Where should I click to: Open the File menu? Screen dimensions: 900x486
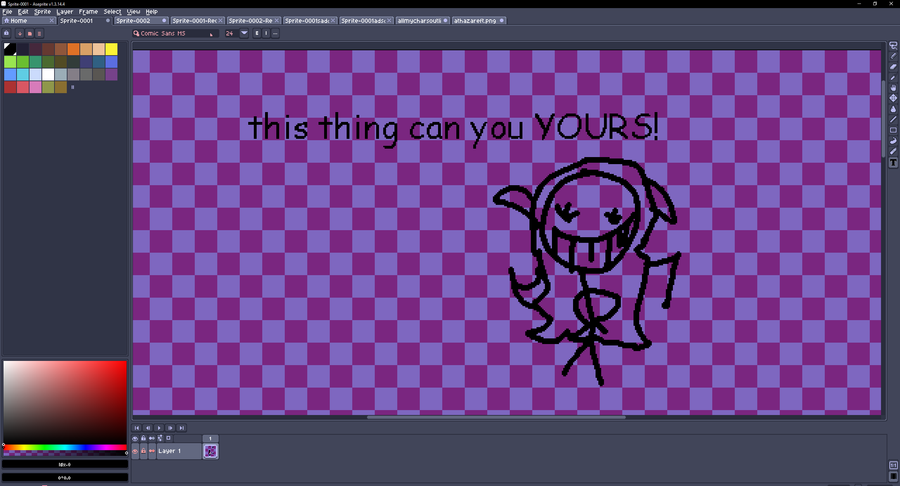click(7, 11)
